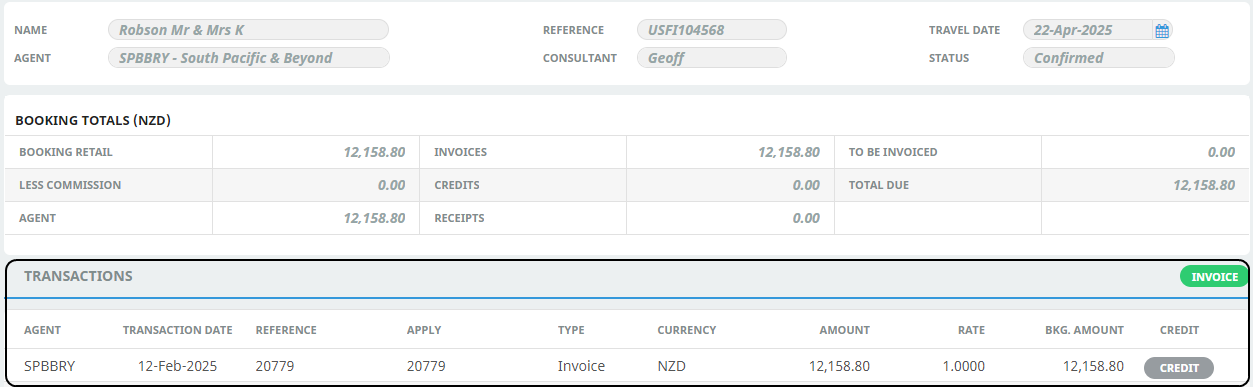Select the Status field showing Confirmed
This screenshot has height=387, width=1253.
[x=1098, y=58]
